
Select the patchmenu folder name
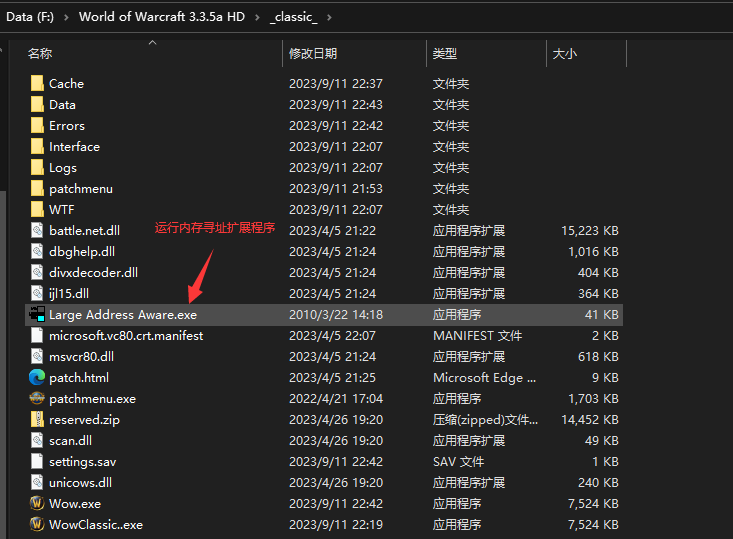81,189
